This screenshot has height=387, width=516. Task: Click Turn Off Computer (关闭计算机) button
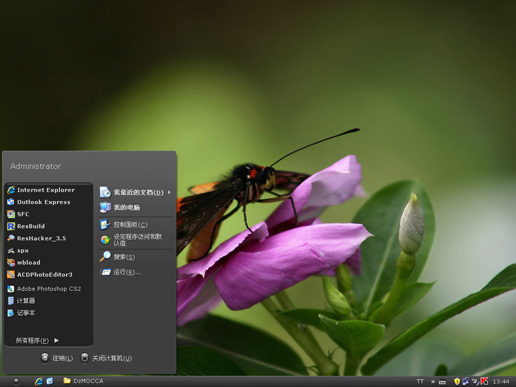click(x=106, y=358)
